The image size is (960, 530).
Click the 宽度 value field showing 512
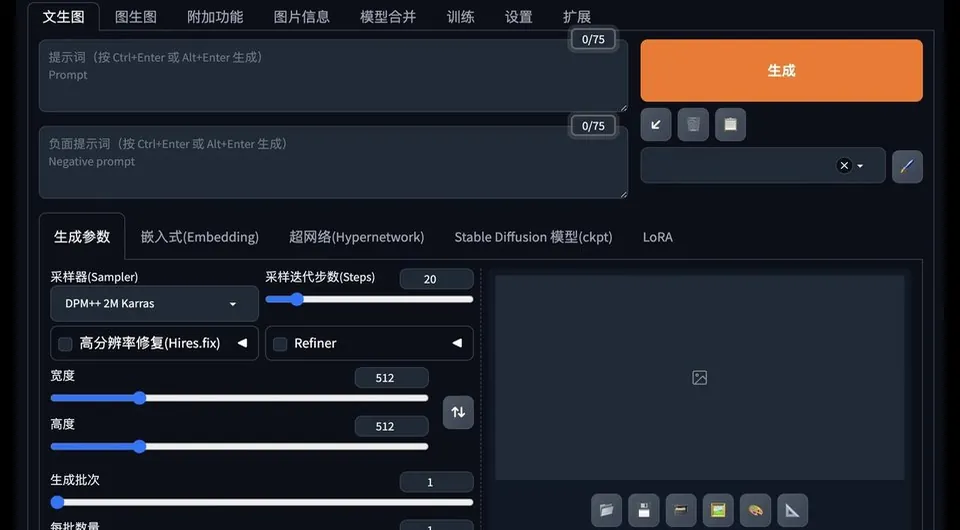coord(391,378)
